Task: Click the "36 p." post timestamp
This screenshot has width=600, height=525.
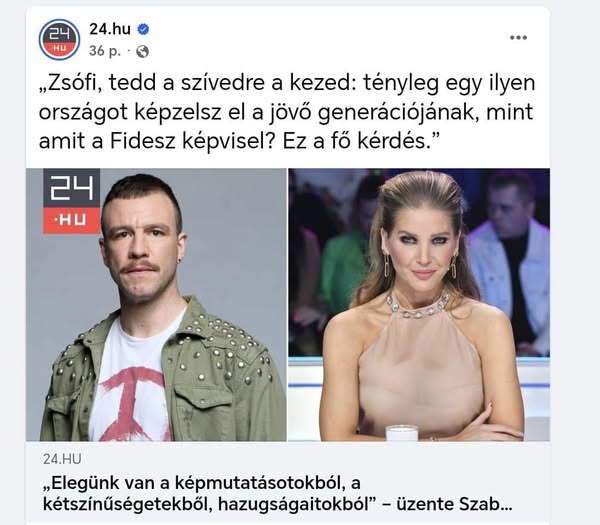Action: pos(105,51)
